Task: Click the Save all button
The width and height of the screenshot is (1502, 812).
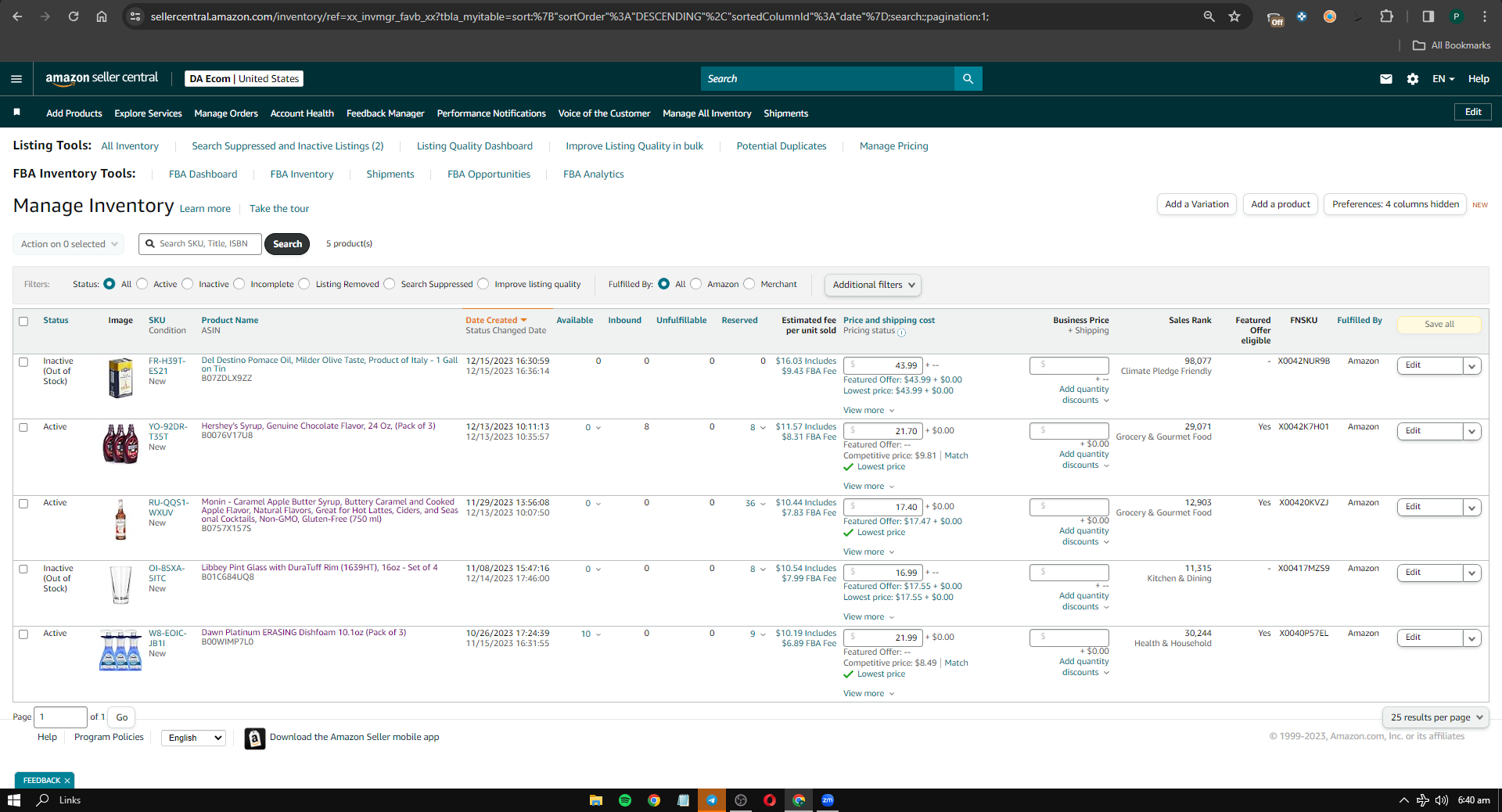Action: 1439,325
